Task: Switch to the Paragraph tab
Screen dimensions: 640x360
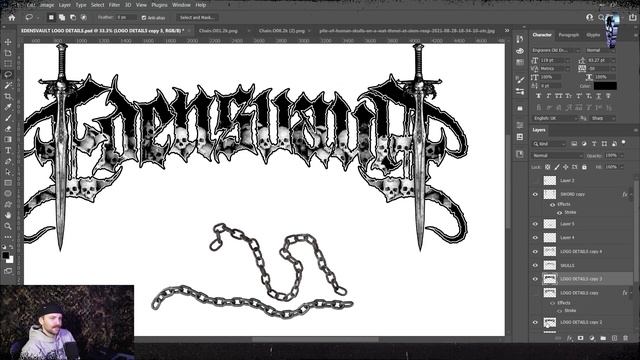Action: 569,35
